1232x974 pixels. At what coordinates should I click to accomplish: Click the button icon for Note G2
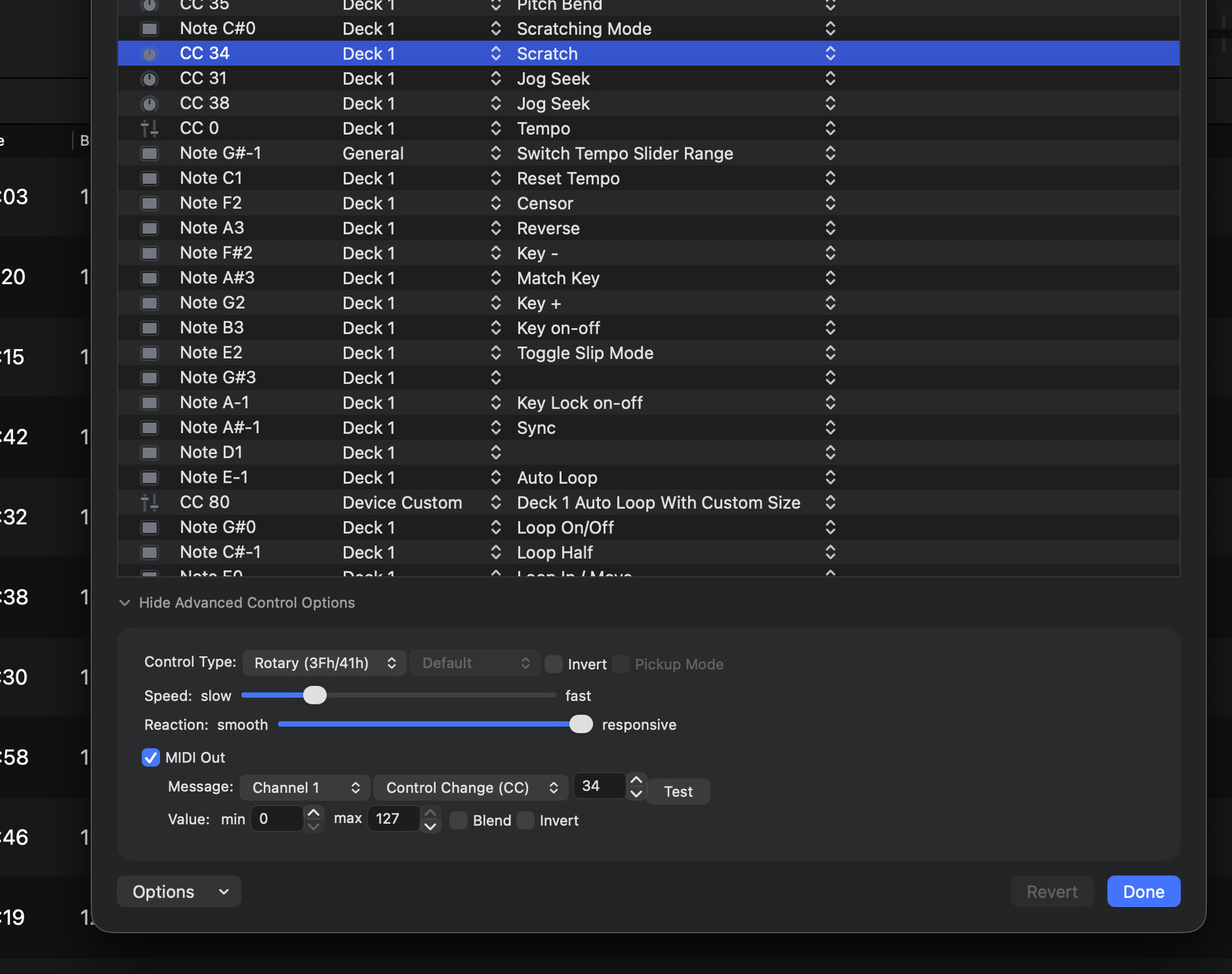pos(150,303)
